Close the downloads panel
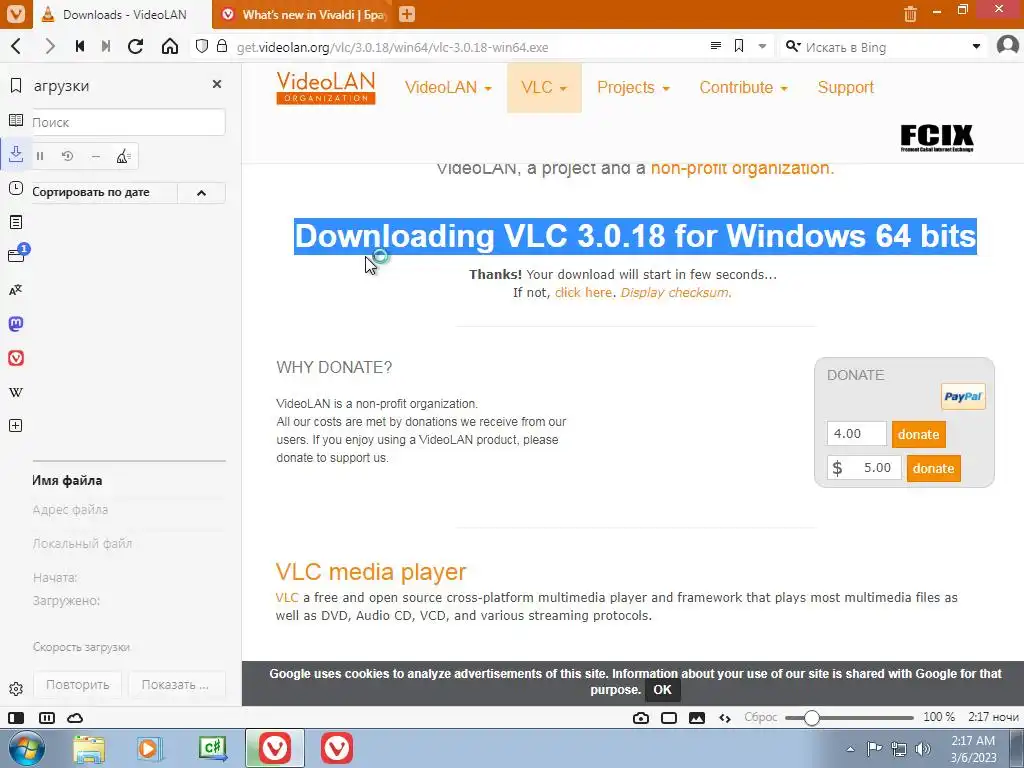Image resolution: width=1024 pixels, height=768 pixels. (x=217, y=84)
